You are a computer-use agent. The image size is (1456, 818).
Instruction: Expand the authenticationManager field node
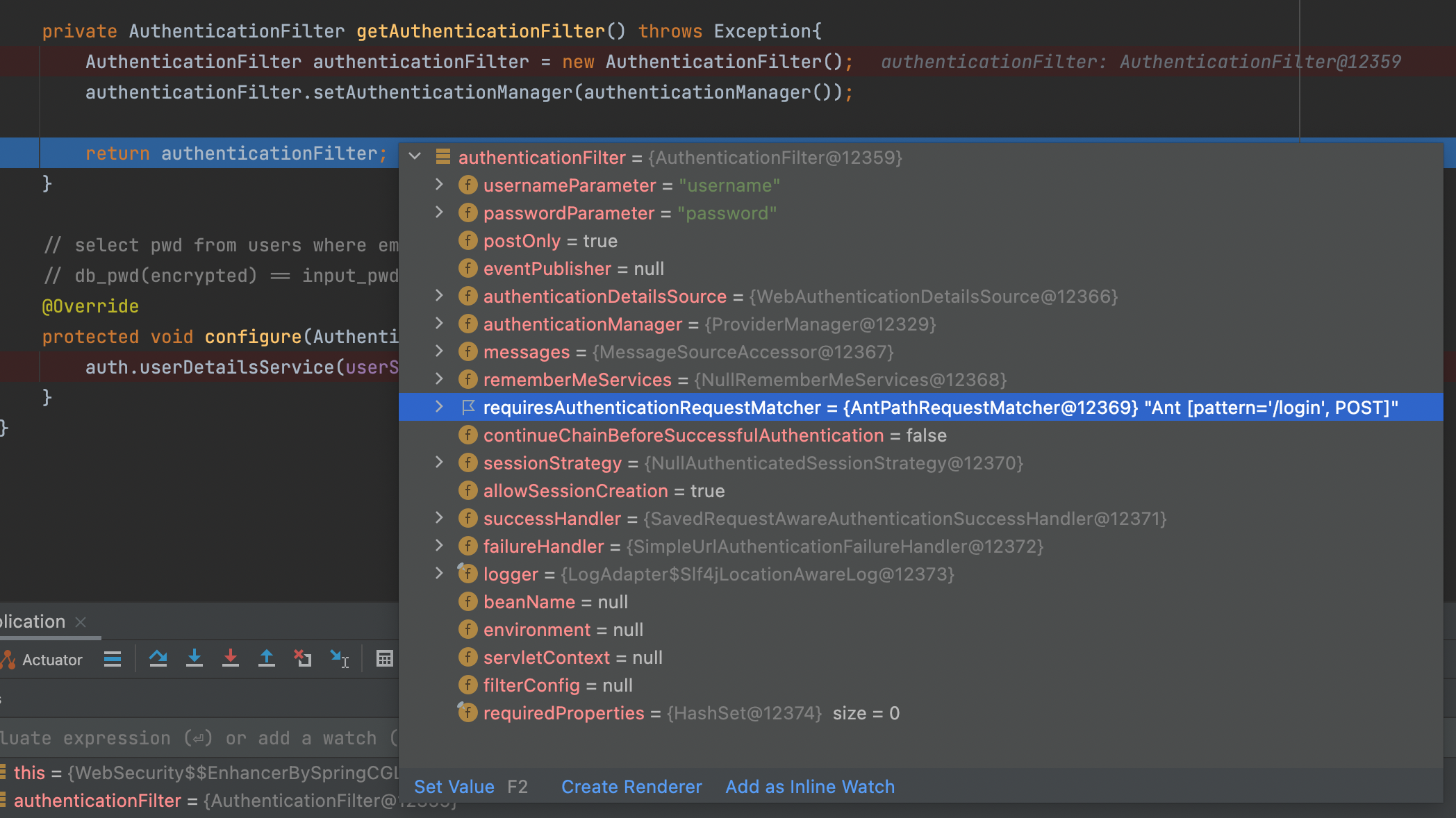[x=439, y=324]
